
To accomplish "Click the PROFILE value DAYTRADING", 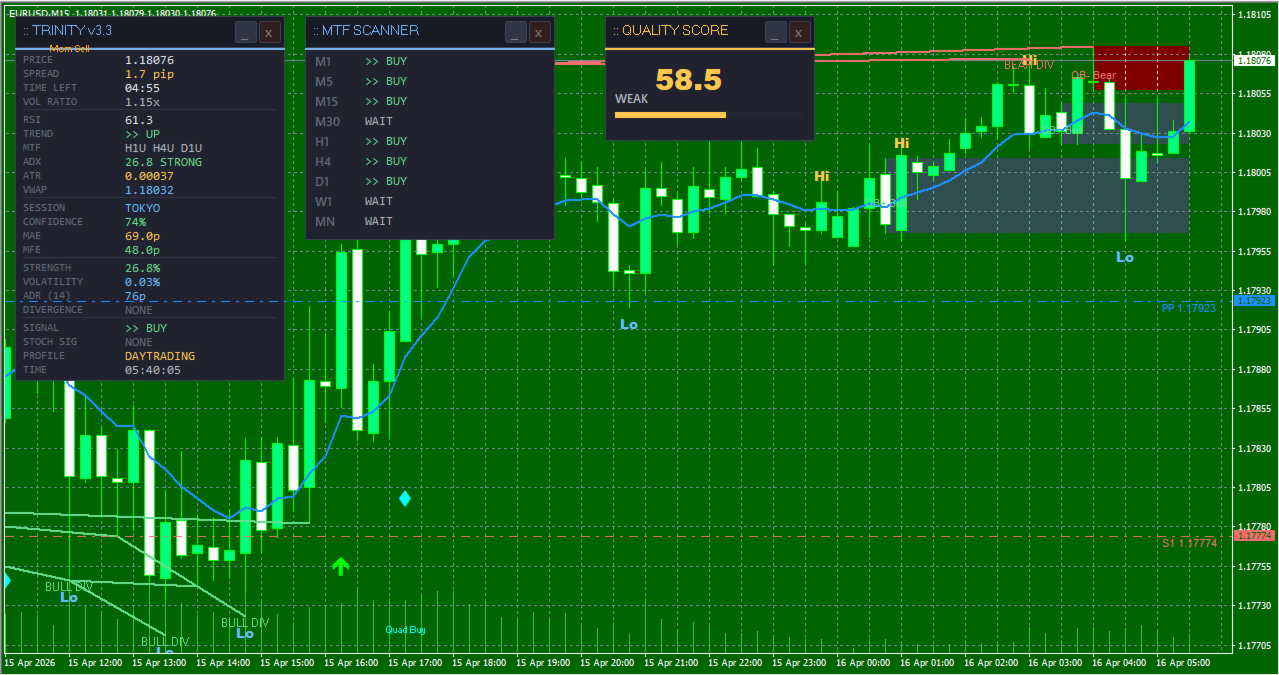I will click(x=160, y=356).
